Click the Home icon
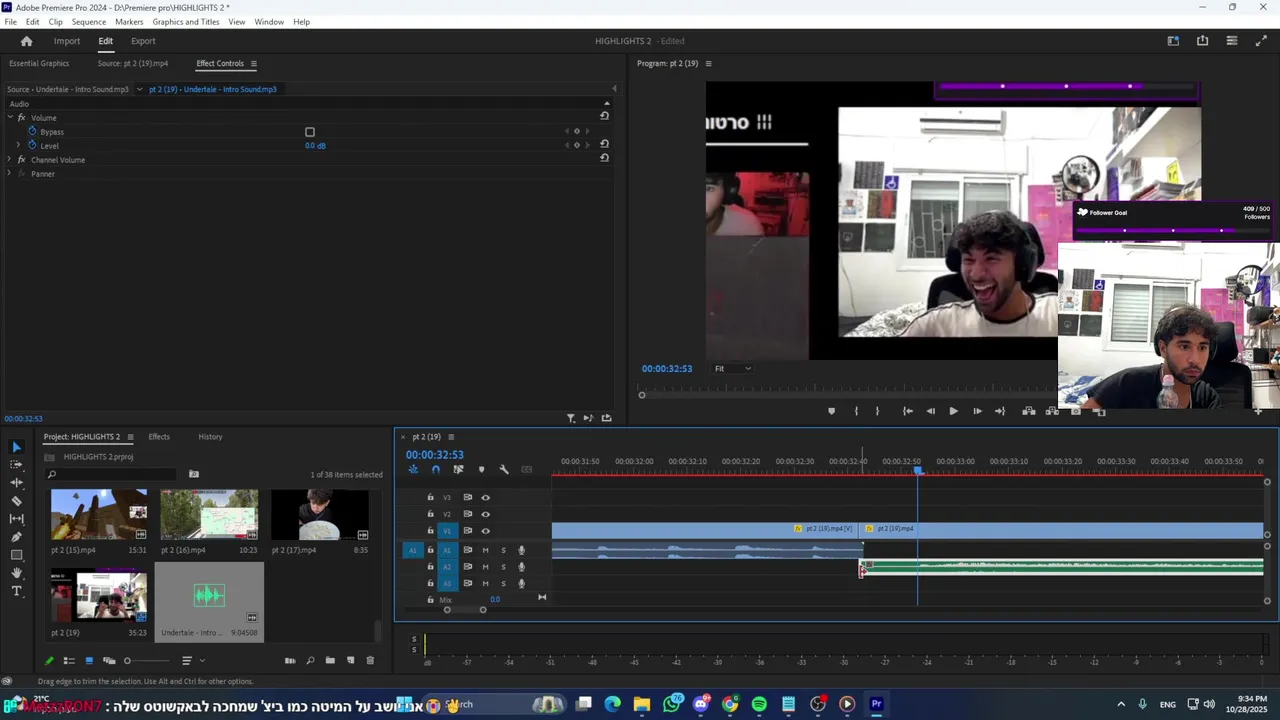Viewport: 1280px width, 720px height. (26, 41)
